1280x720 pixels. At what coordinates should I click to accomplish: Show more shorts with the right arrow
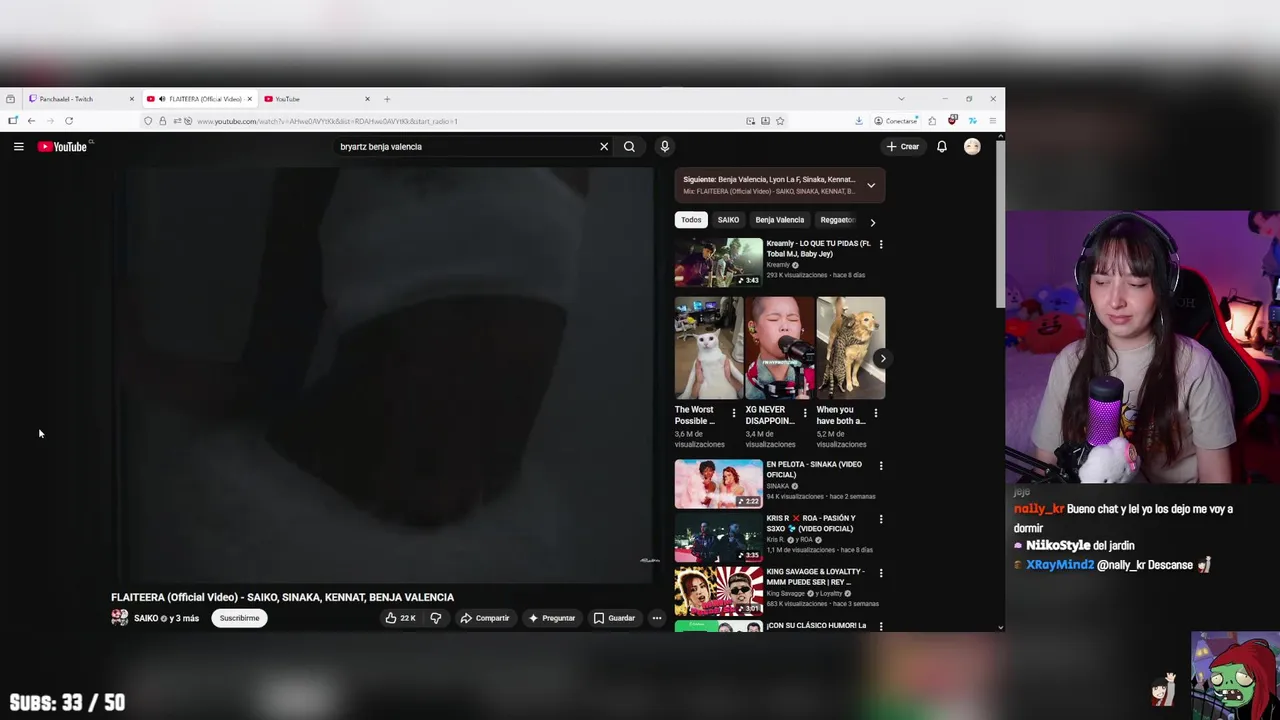[x=882, y=358]
